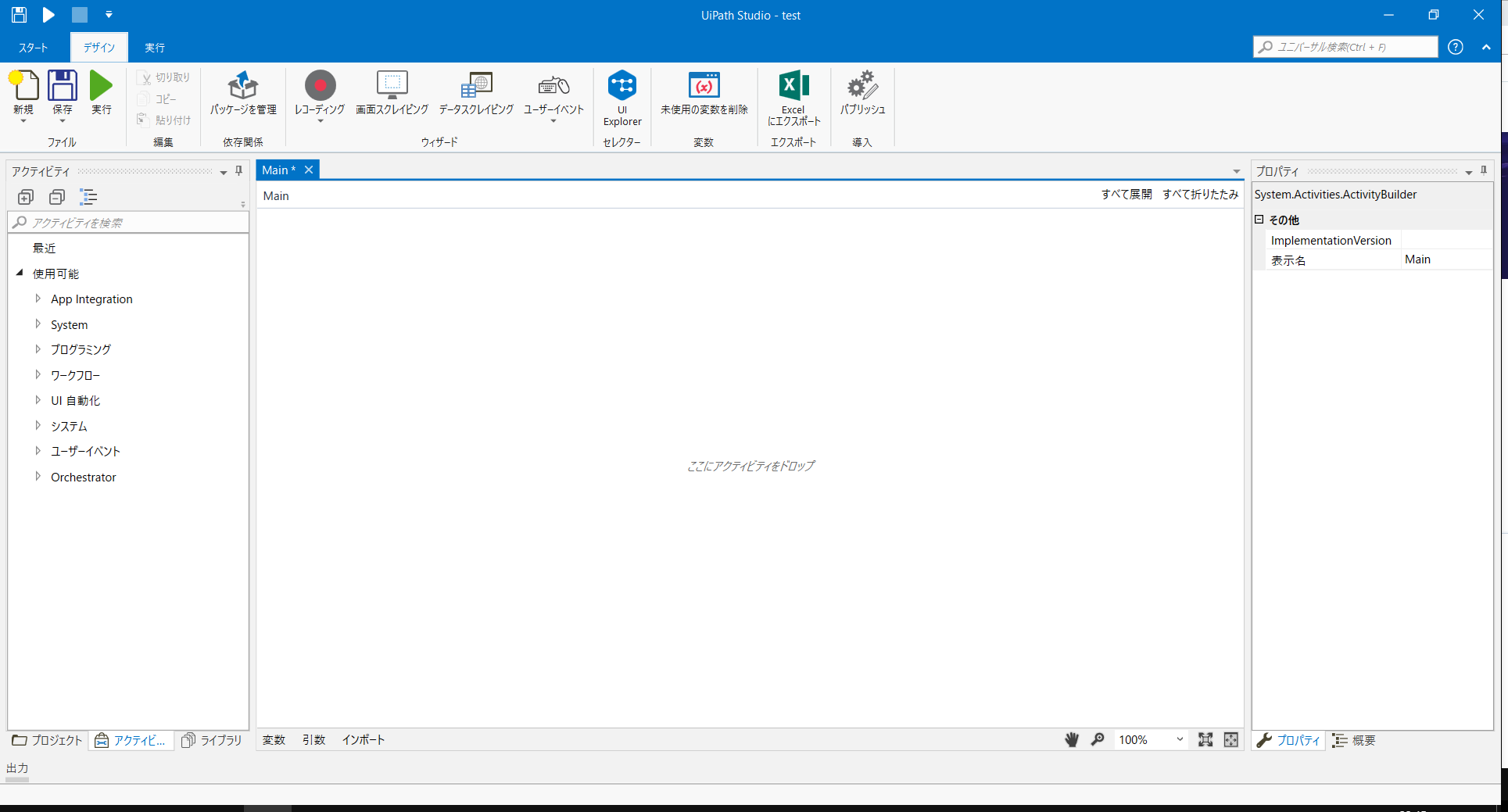Collapse the その他 property section
1508x812 pixels.
tap(1259, 220)
